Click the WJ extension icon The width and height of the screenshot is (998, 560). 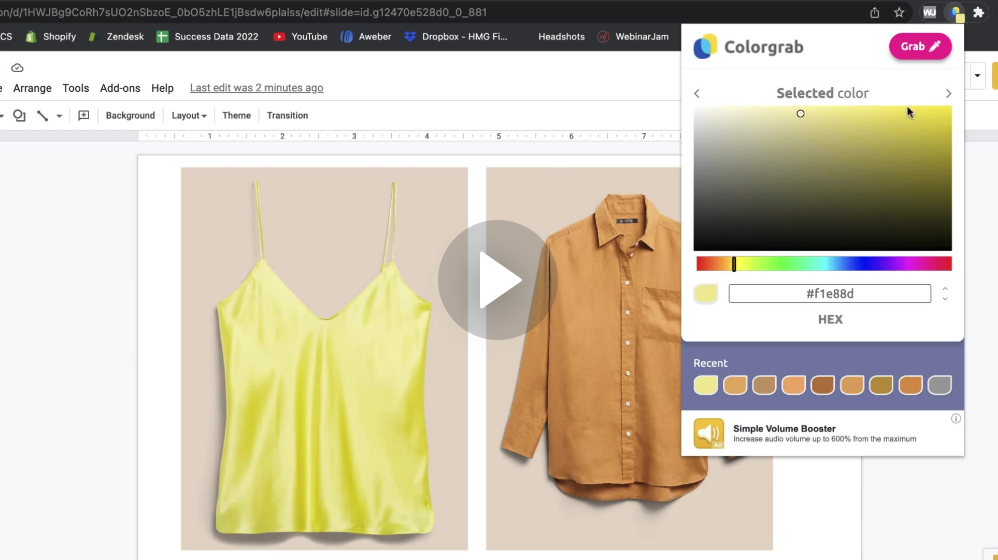coord(929,12)
